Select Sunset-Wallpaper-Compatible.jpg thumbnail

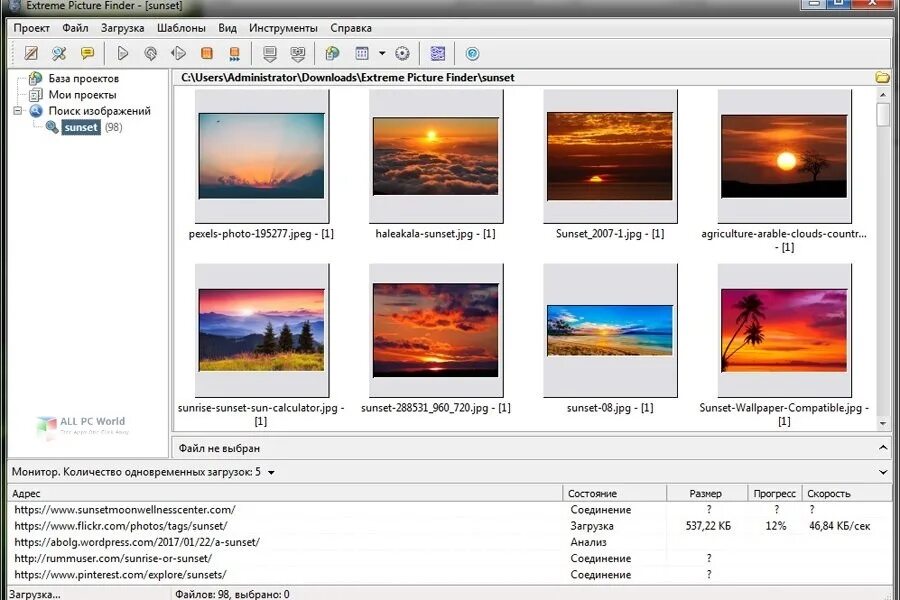(x=784, y=330)
